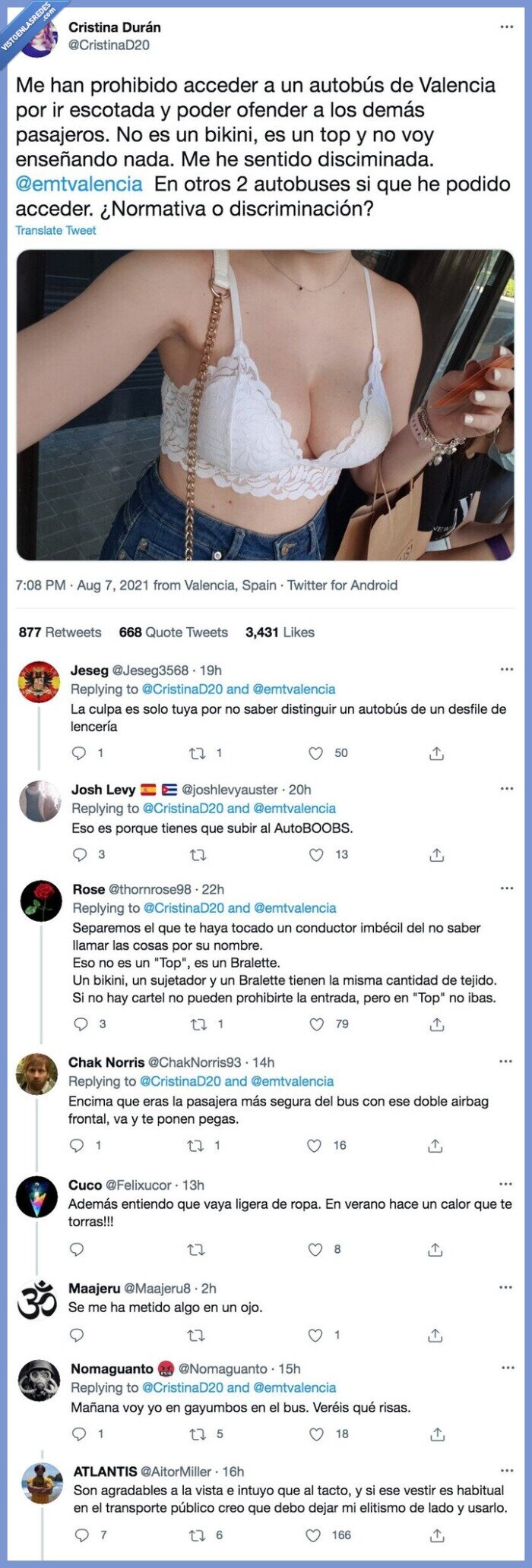Reply to Jeseg's comment
The width and height of the screenshot is (532, 1568).
[78, 752]
